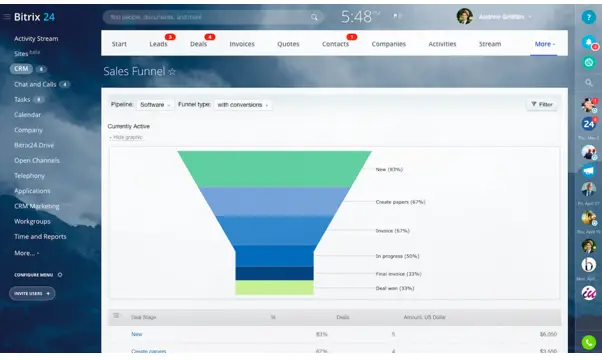Screen dimensions: 602x360
Task: Click the table settings icon beside Deal Stage
Action: click(116, 315)
